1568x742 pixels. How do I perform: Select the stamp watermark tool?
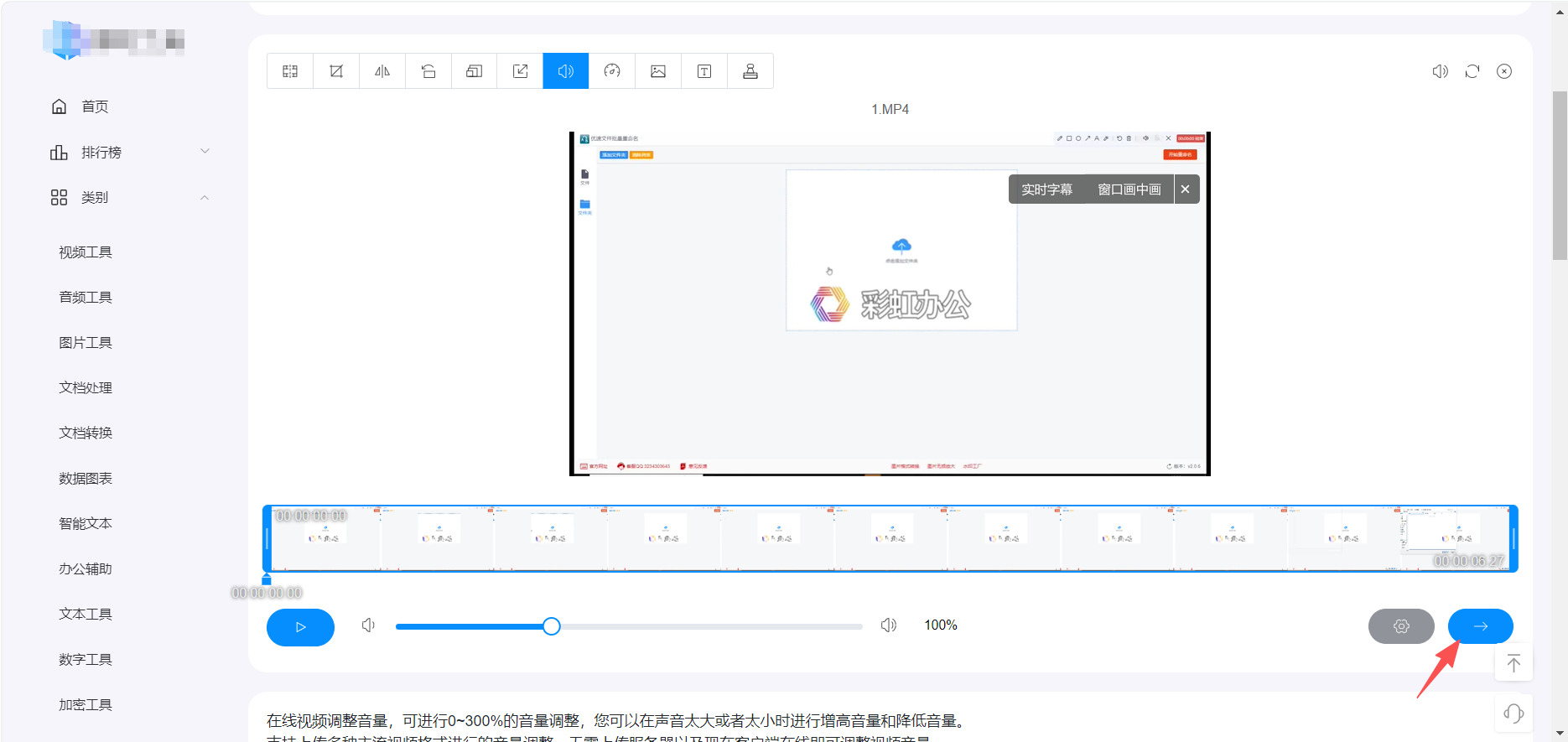pyautogui.click(x=750, y=71)
